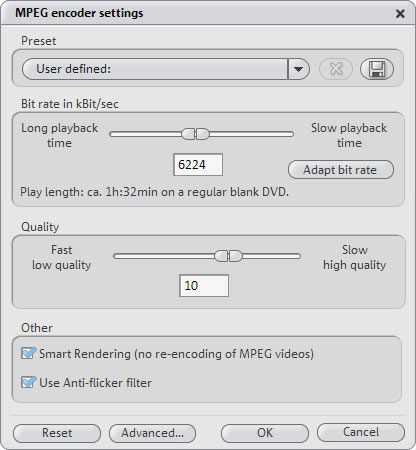Select the "User defined:" preset combo box
Screen dimensions: 416x450
[x=166, y=69]
